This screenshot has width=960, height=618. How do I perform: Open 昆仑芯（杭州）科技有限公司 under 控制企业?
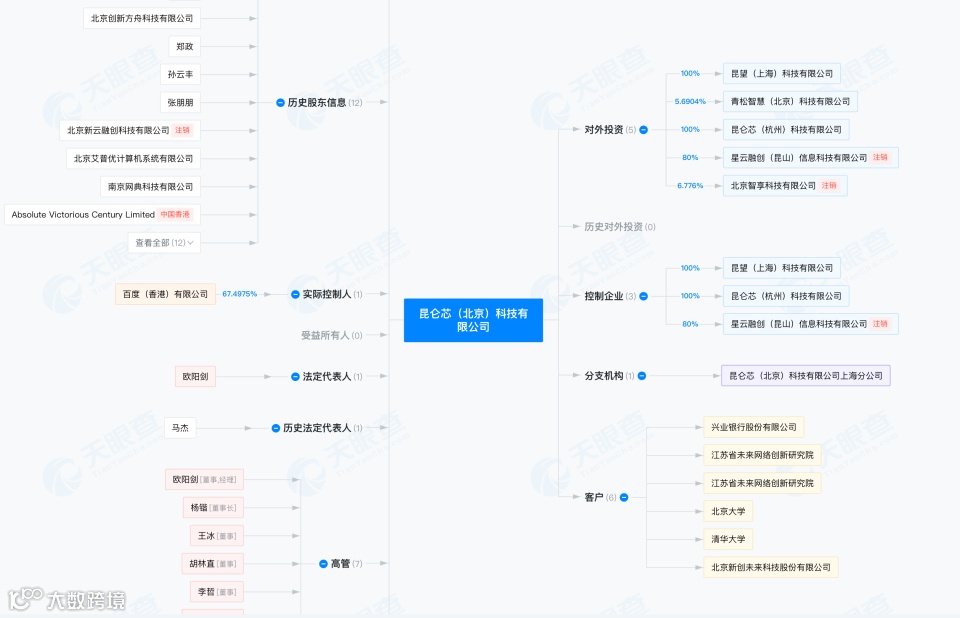point(786,296)
